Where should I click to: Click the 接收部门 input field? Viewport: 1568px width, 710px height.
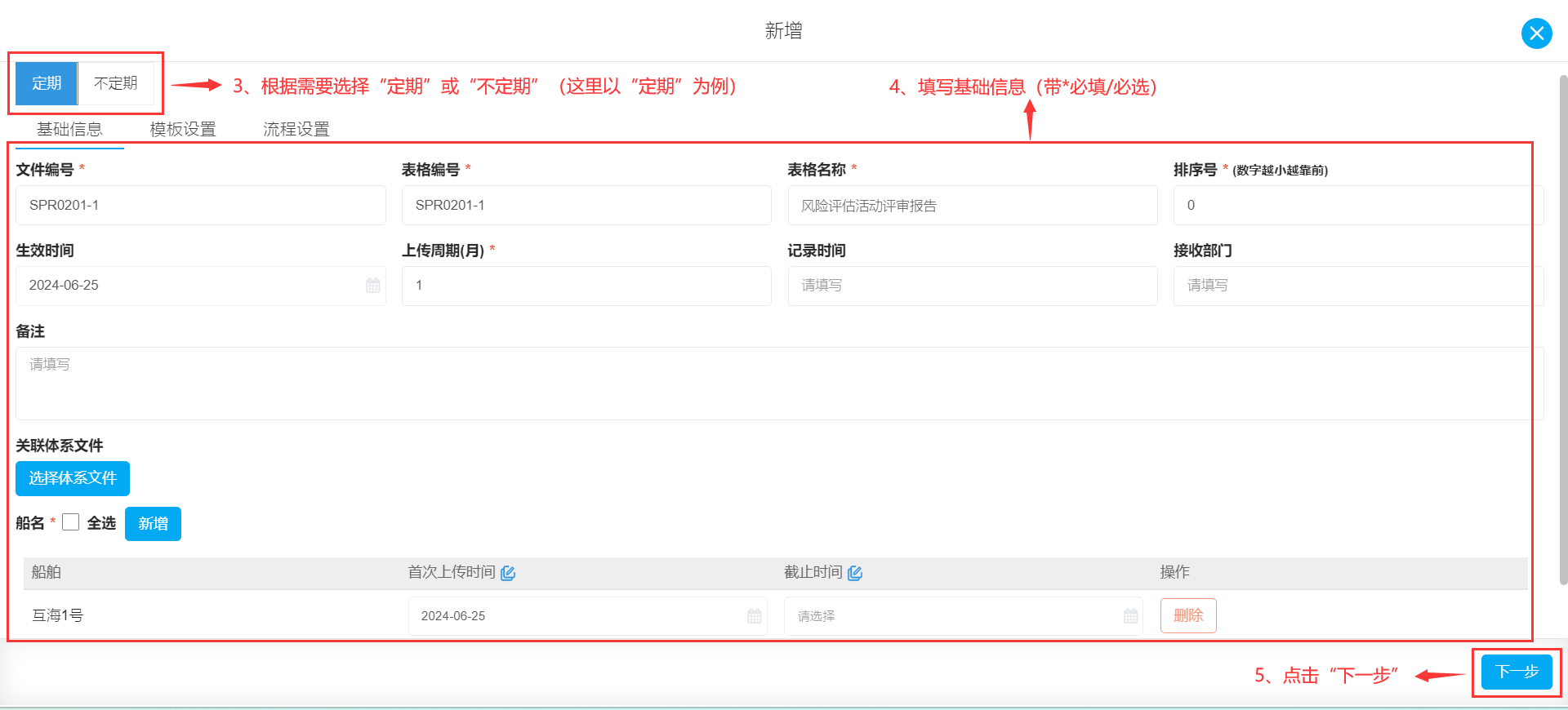click(1358, 286)
